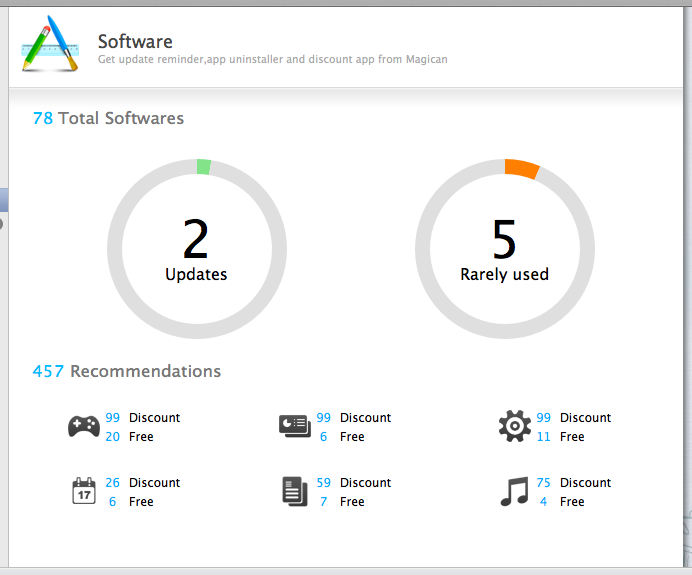Open the music note category icon
Viewport: 692px width, 575px height.
click(515, 491)
